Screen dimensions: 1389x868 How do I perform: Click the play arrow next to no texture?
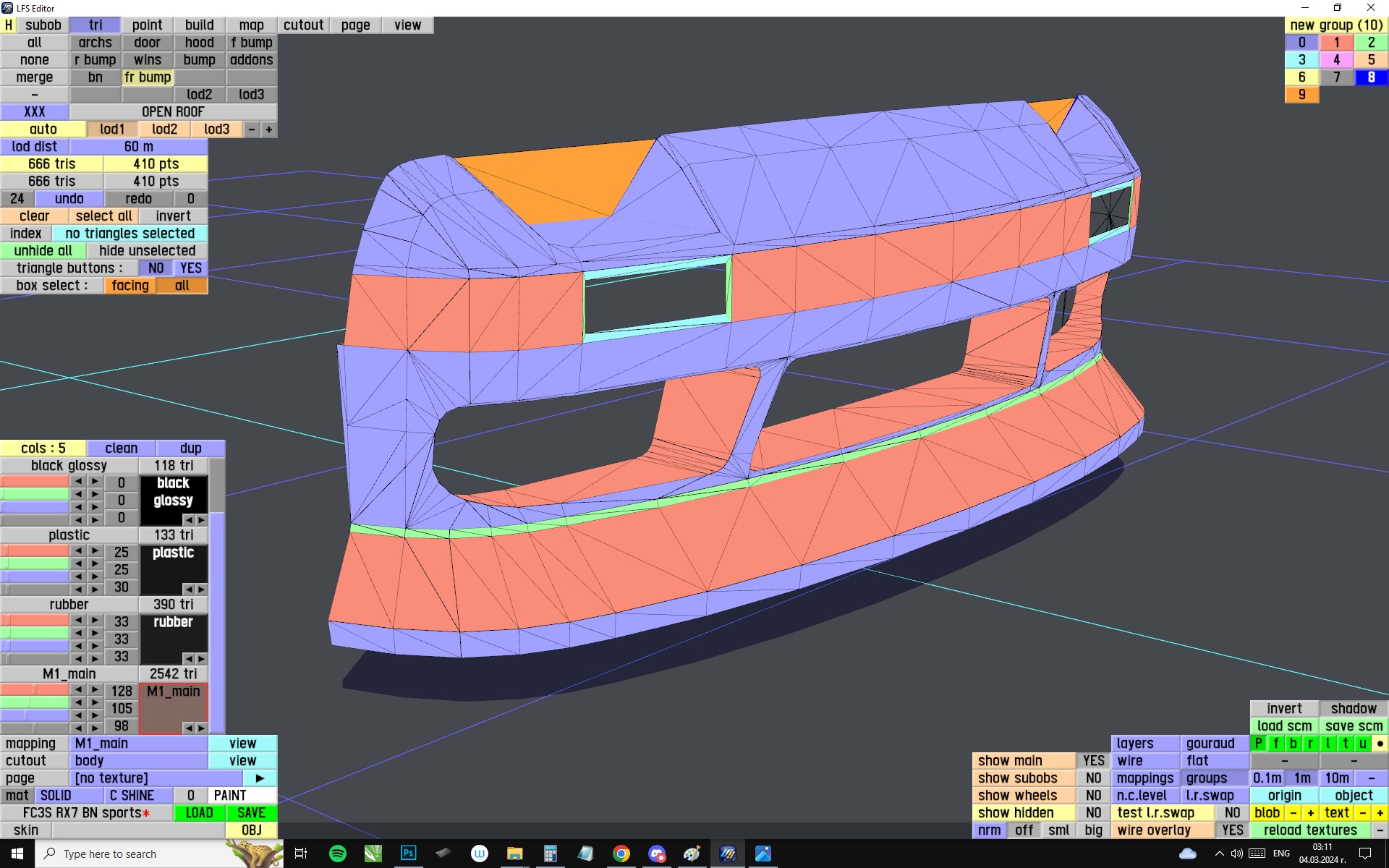(260, 778)
